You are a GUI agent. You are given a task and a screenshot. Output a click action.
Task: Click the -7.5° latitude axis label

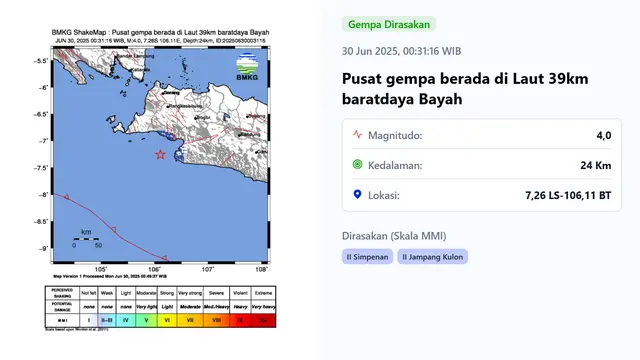[41, 168]
